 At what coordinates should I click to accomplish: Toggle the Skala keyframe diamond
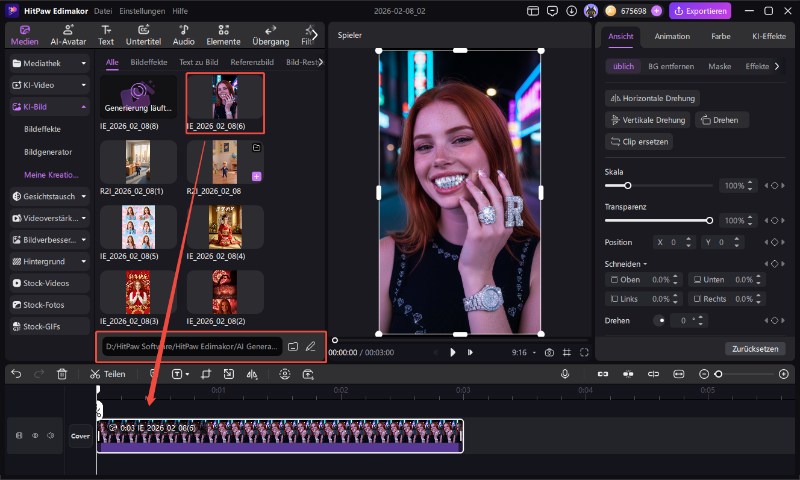(773, 186)
